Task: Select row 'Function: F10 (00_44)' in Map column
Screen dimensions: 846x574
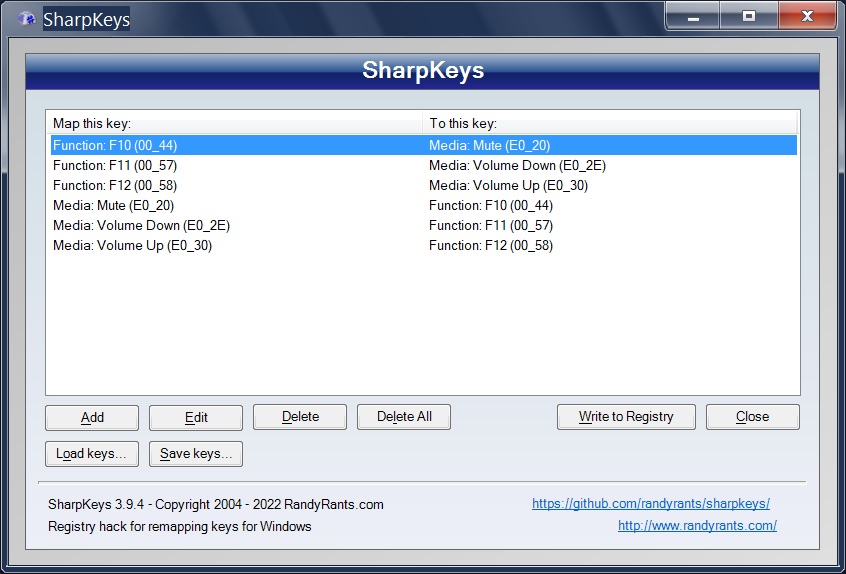Action: point(115,145)
